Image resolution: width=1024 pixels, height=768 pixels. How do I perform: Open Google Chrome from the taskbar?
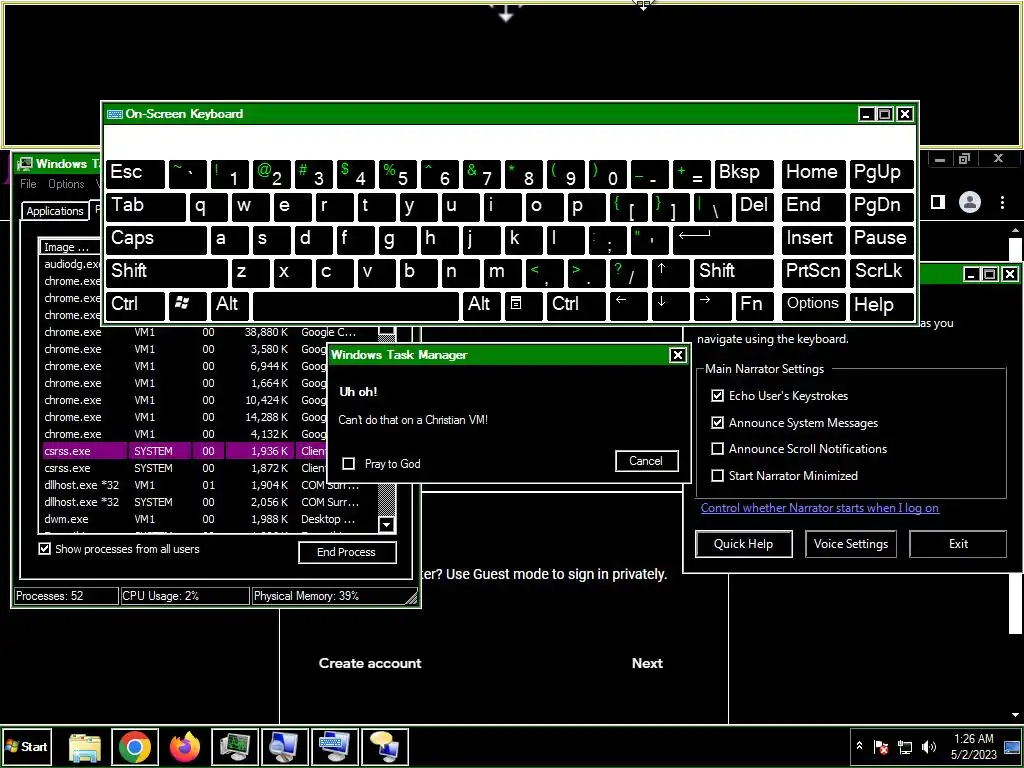135,747
